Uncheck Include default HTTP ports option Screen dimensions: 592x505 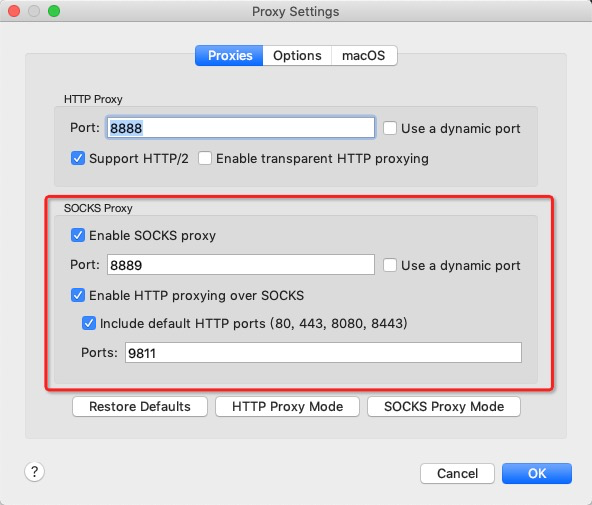[89, 323]
